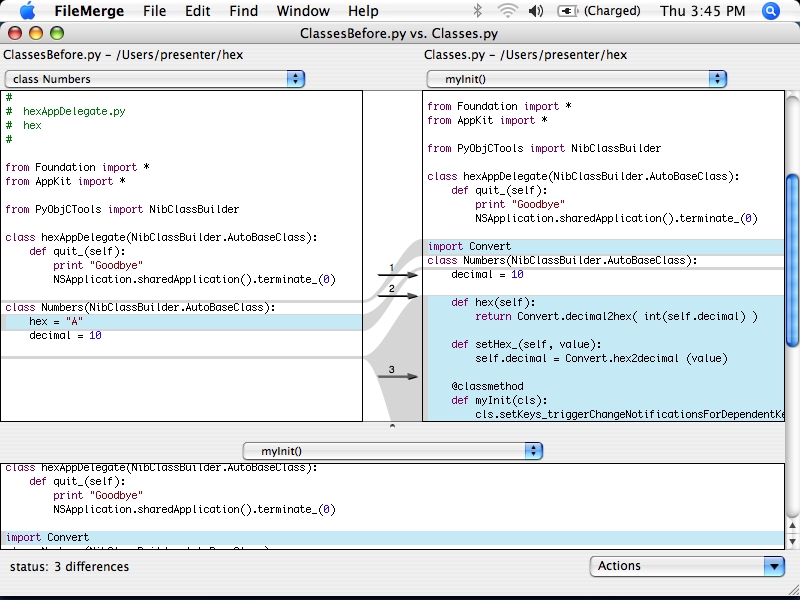Click the import Convert line in merged pane
This screenshot has height=600, width=800.
tap(392, 537)
